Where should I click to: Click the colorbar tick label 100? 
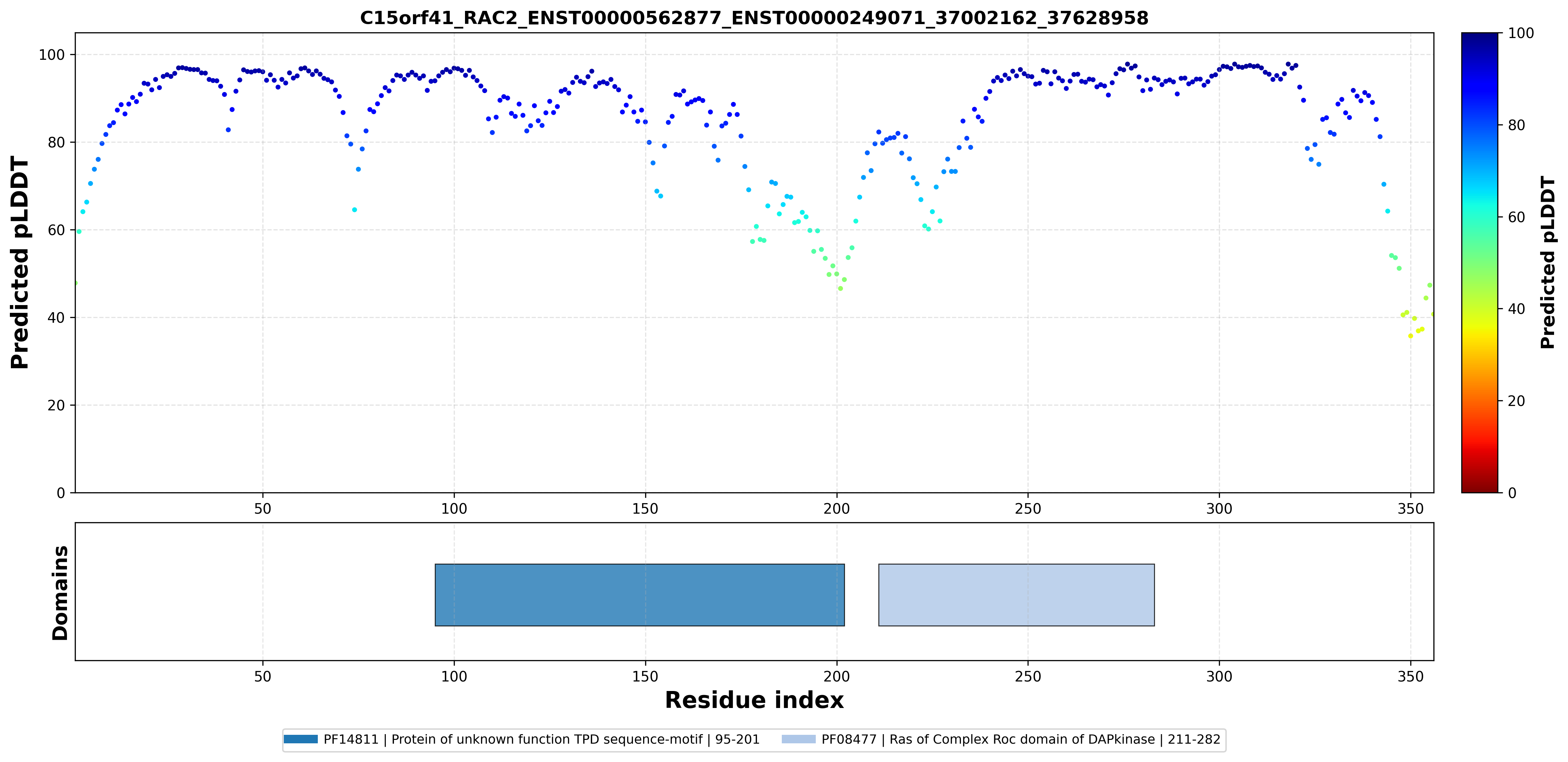point(1520,33)
